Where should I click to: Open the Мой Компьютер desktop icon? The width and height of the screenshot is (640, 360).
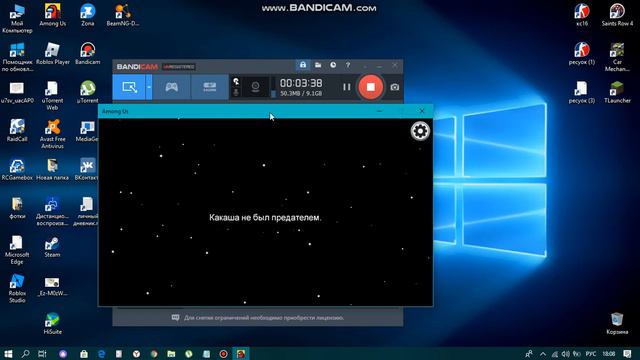[x=17, y=19]
